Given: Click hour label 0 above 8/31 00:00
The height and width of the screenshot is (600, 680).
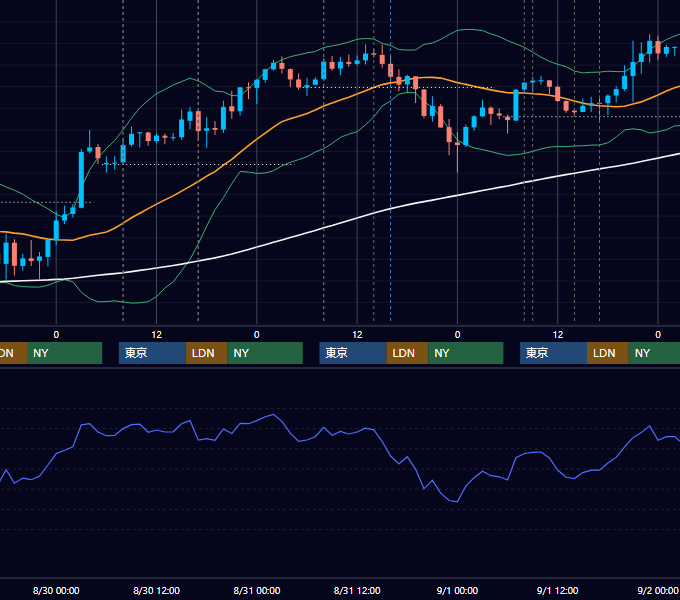Looking at the screenshot, I should (x=257, y=334).
